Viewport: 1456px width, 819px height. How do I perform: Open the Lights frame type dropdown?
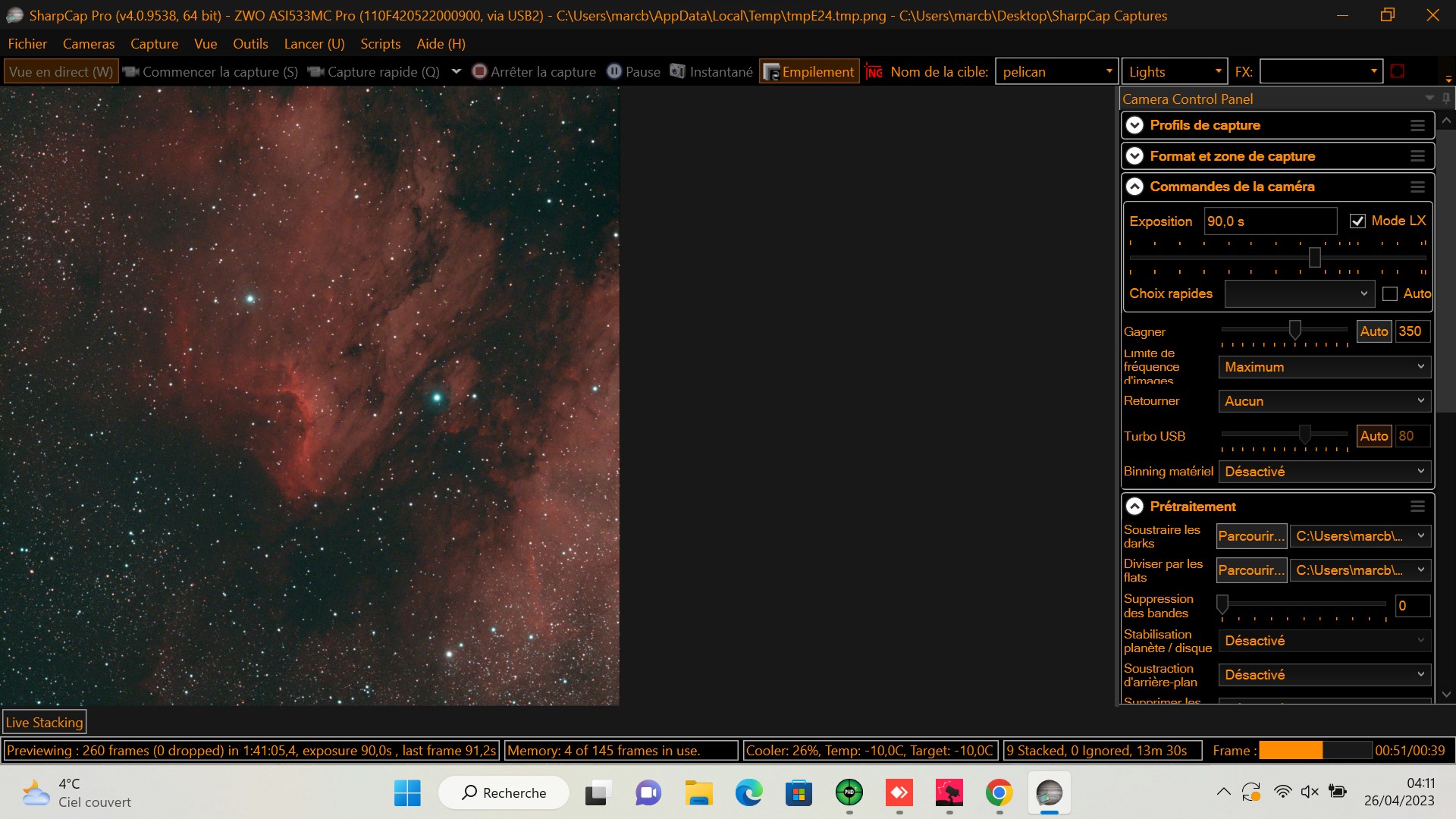[1174, 72]
